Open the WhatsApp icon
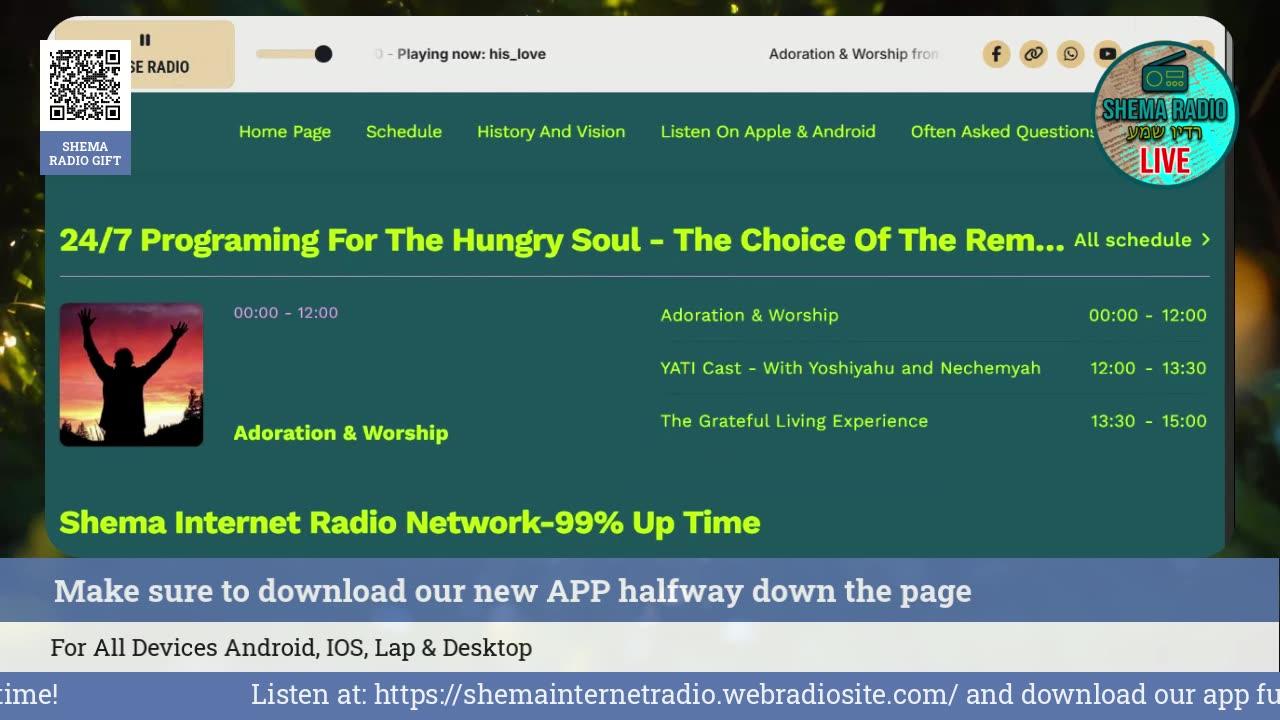Image resolution: width=1280 pixels, height=720 pixels. pos(1070,54)
